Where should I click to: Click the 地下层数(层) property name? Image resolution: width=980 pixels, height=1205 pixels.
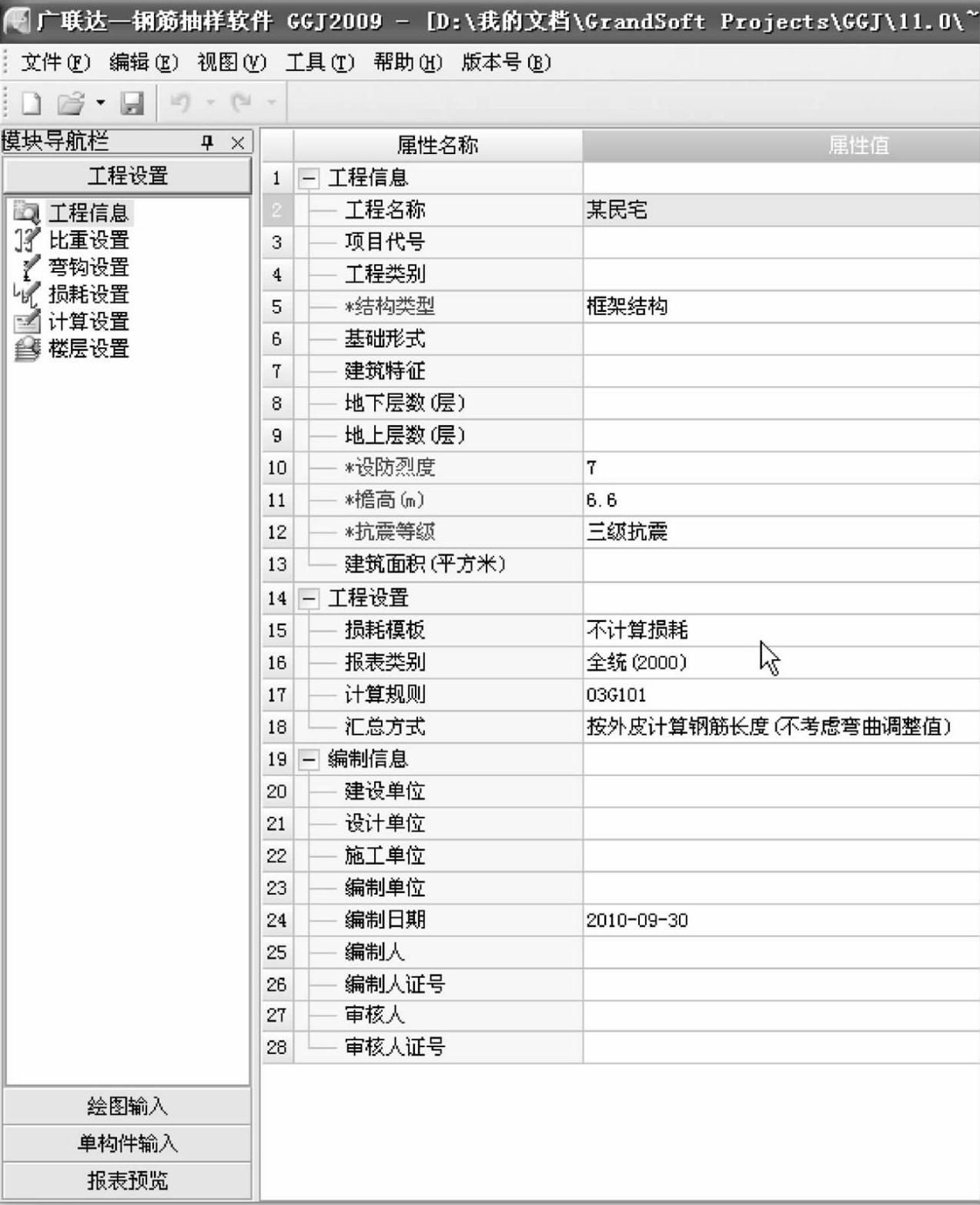pyautogui.click(x=405, y=403)
